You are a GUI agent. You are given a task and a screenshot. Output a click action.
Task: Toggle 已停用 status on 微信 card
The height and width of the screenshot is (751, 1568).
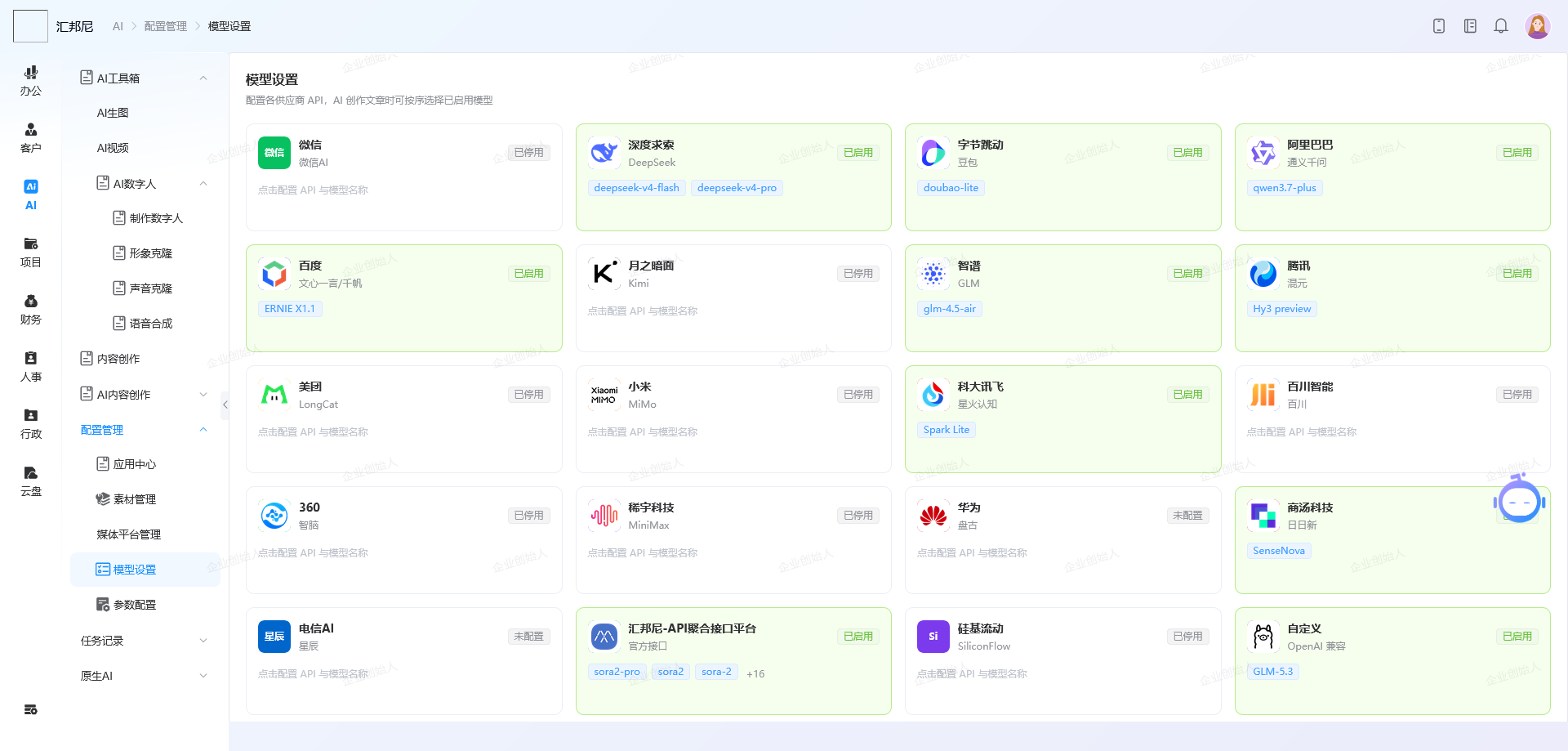point(529,153)
